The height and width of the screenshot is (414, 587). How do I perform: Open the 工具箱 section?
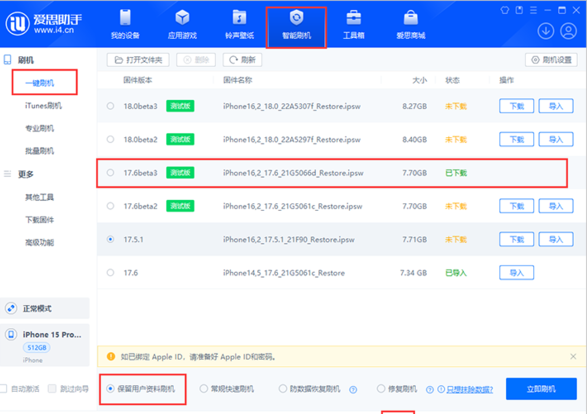[x=353, y=24]
